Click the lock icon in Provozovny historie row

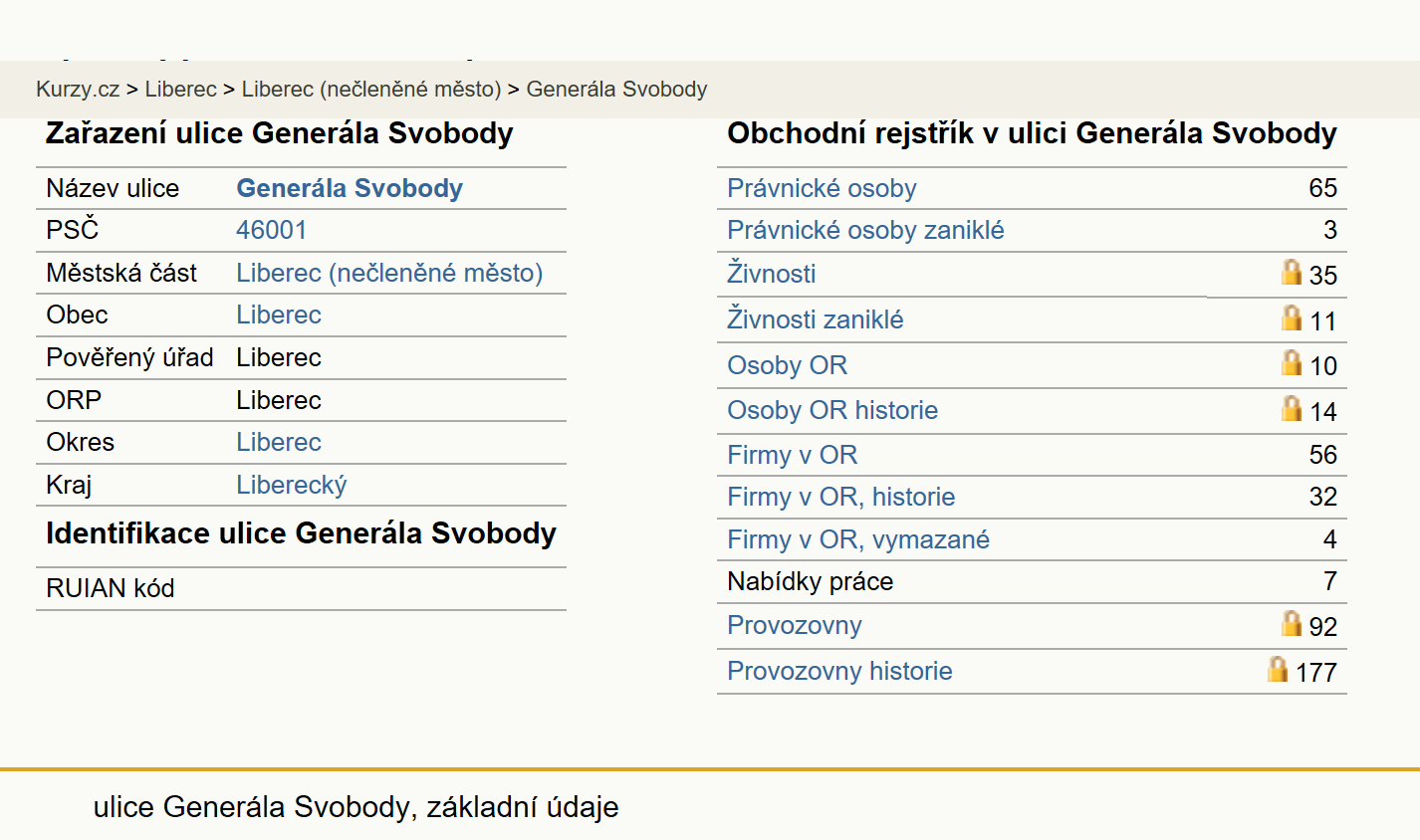tap(1278, 669)
